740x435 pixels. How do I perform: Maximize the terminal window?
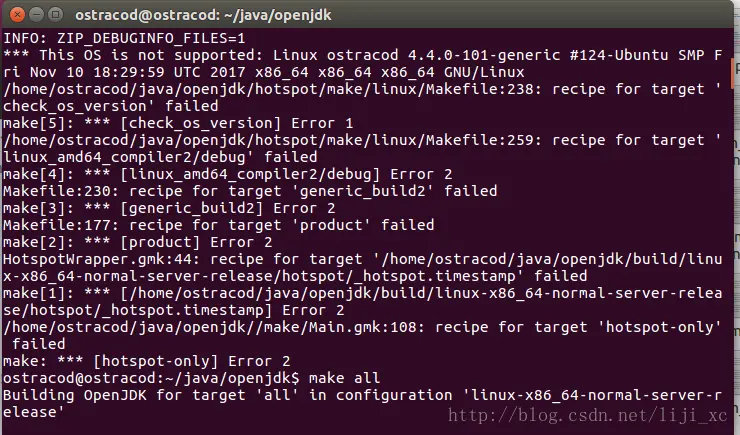(56, 15)
